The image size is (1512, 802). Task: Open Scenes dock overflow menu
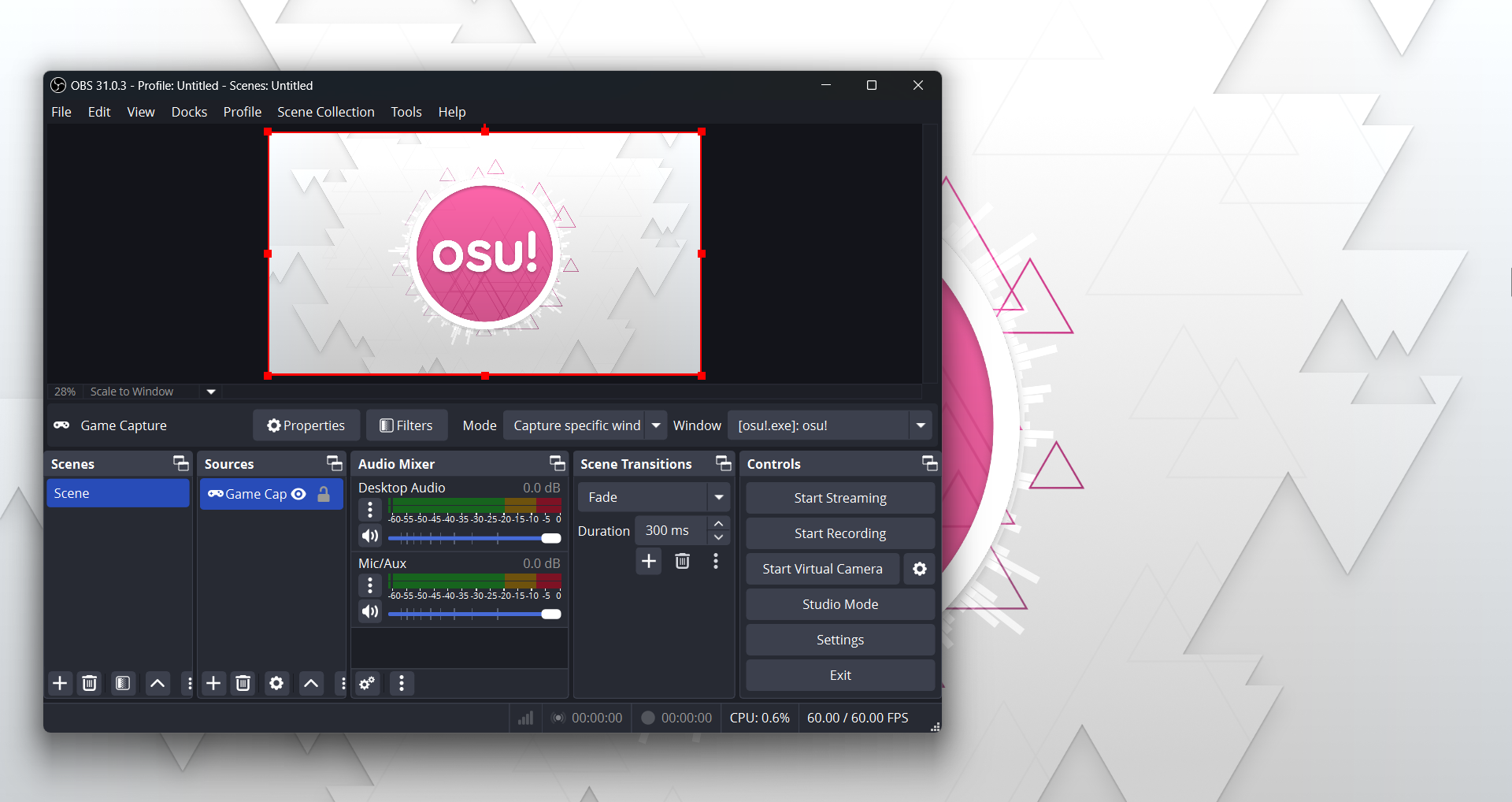[x=190, y=683]
